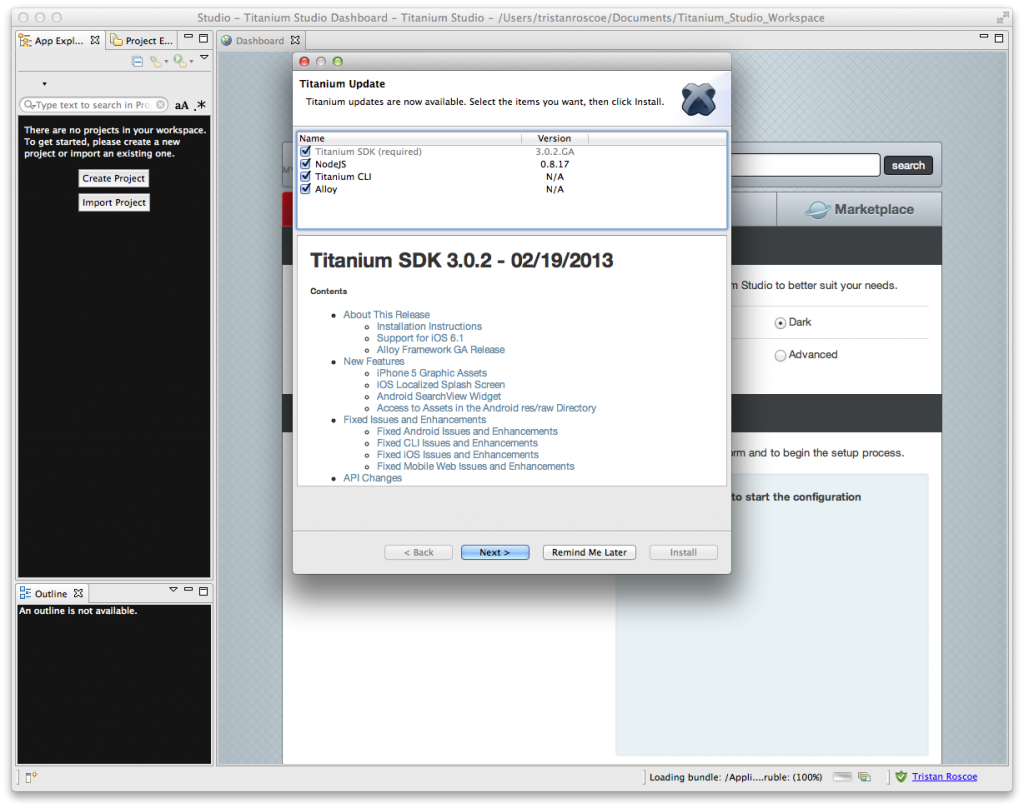The image size is (1024, 808).
Task: Focus the Dashboard search input field
Action: click(x=805, y=165)
